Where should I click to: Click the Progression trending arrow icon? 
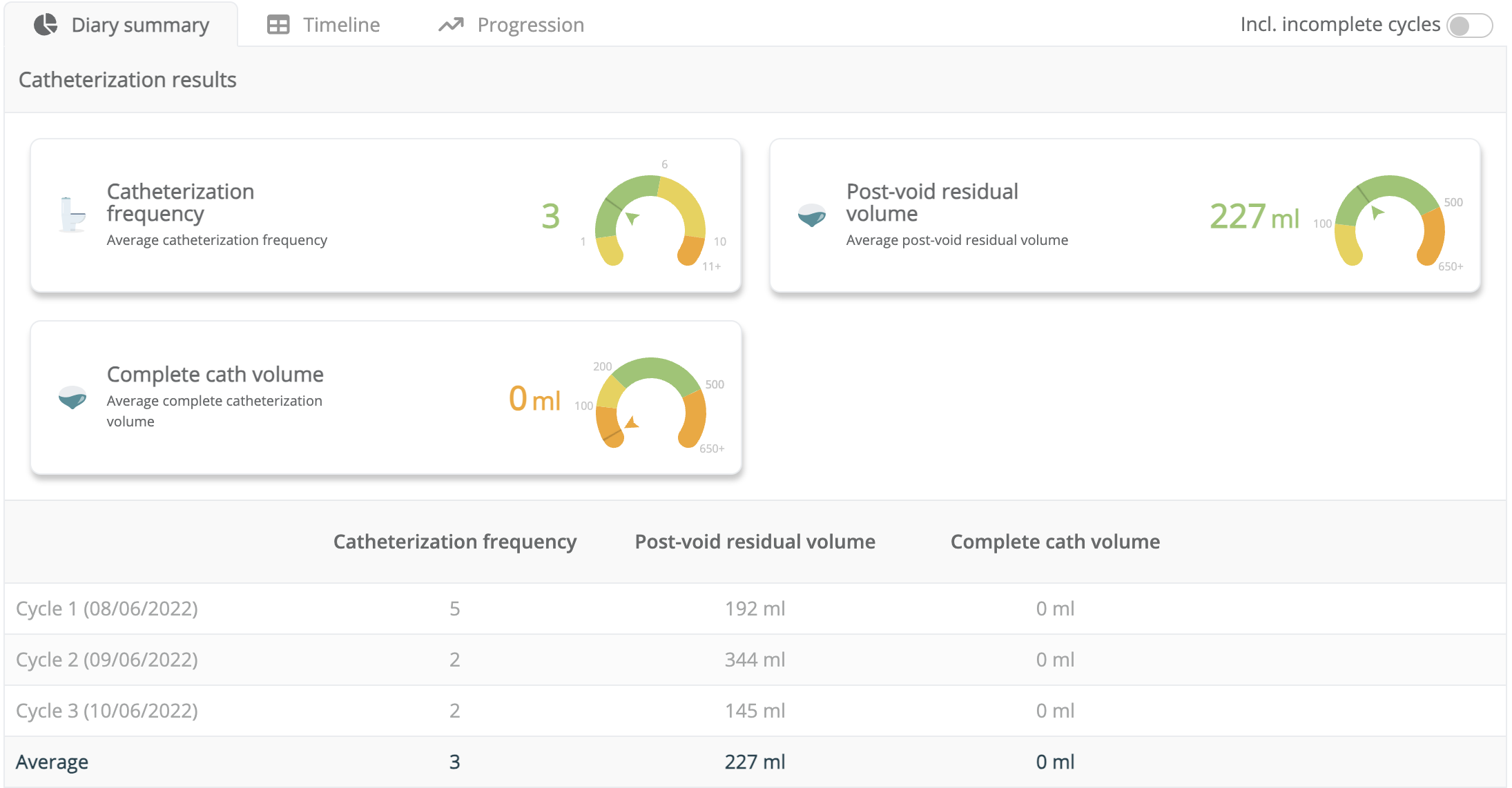coord(451,25)
